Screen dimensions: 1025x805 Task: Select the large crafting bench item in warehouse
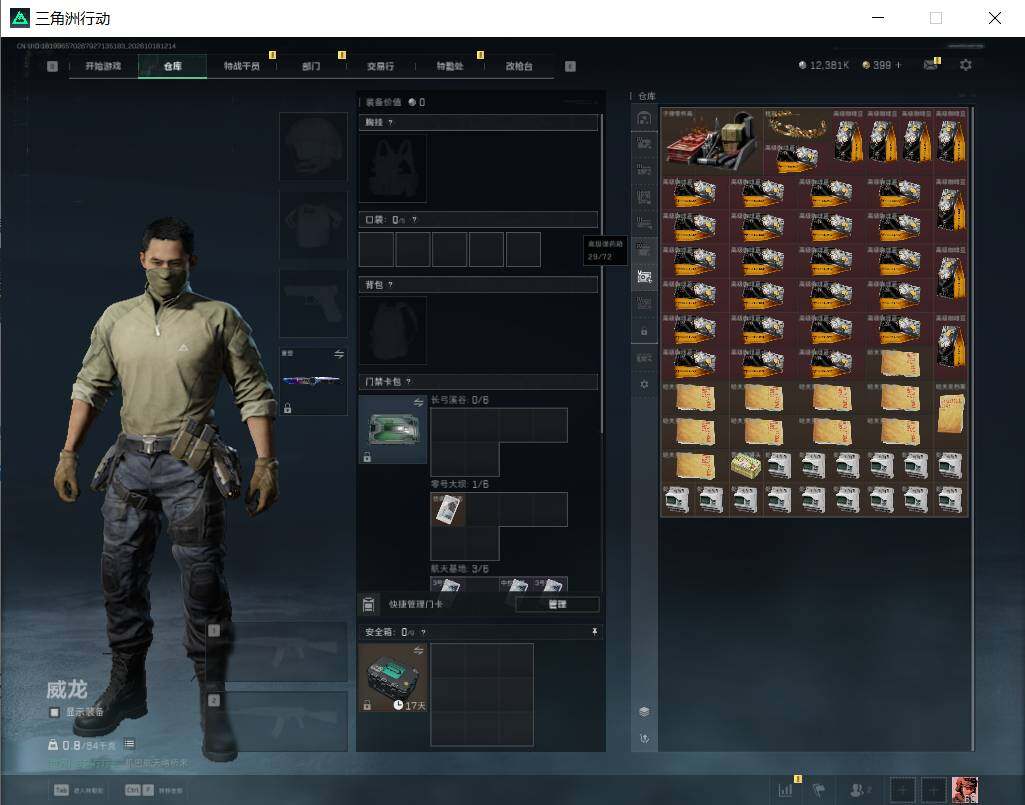tap(712, 141)
